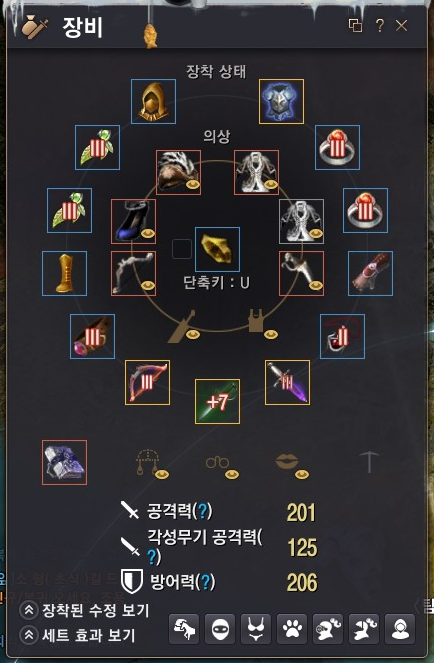
Task: Toggle the eye on the fur hat costume
Action: (x=193, y=185)
